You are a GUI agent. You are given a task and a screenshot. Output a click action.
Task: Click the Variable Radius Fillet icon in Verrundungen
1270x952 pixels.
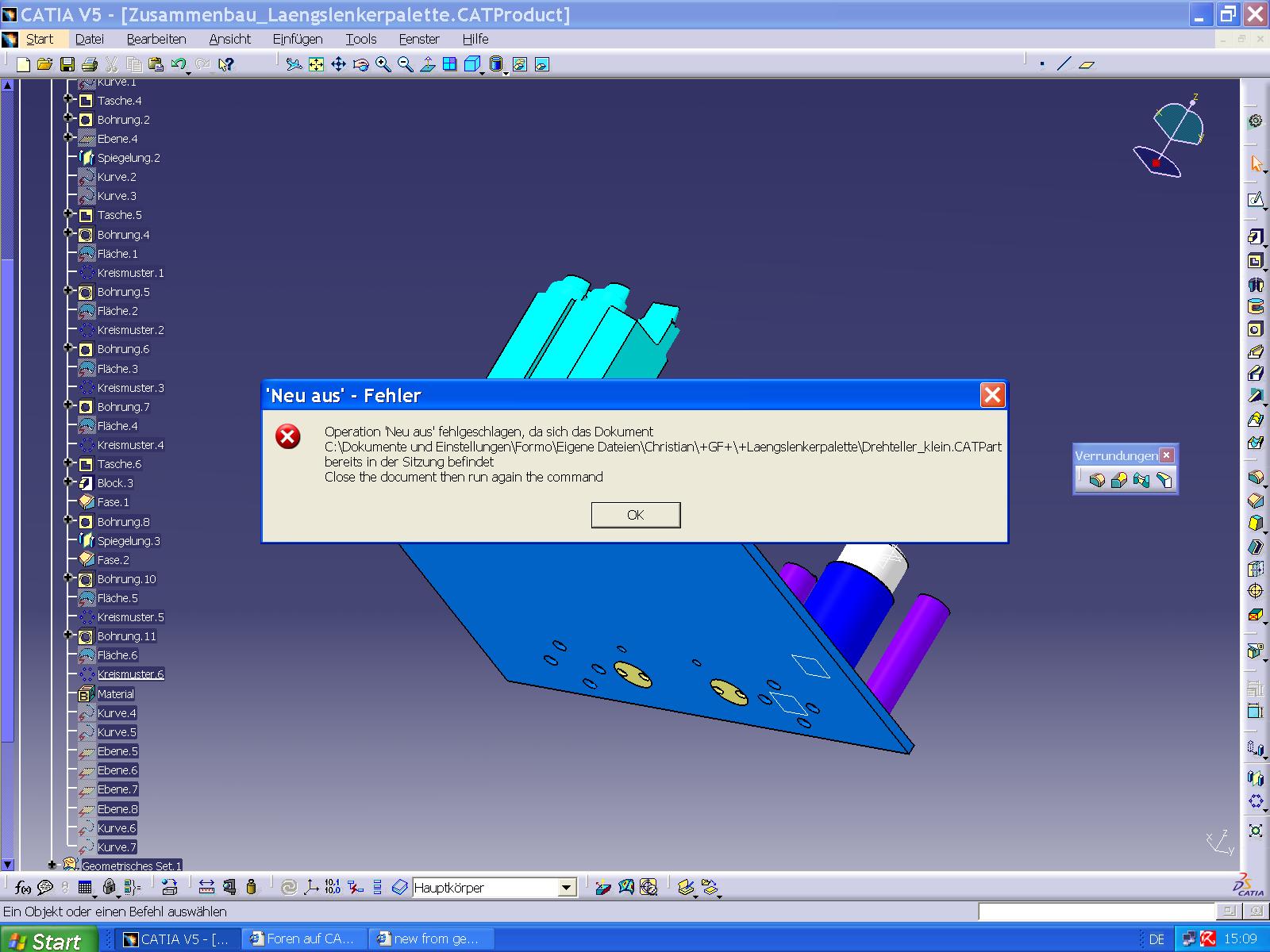[1119, 479]
